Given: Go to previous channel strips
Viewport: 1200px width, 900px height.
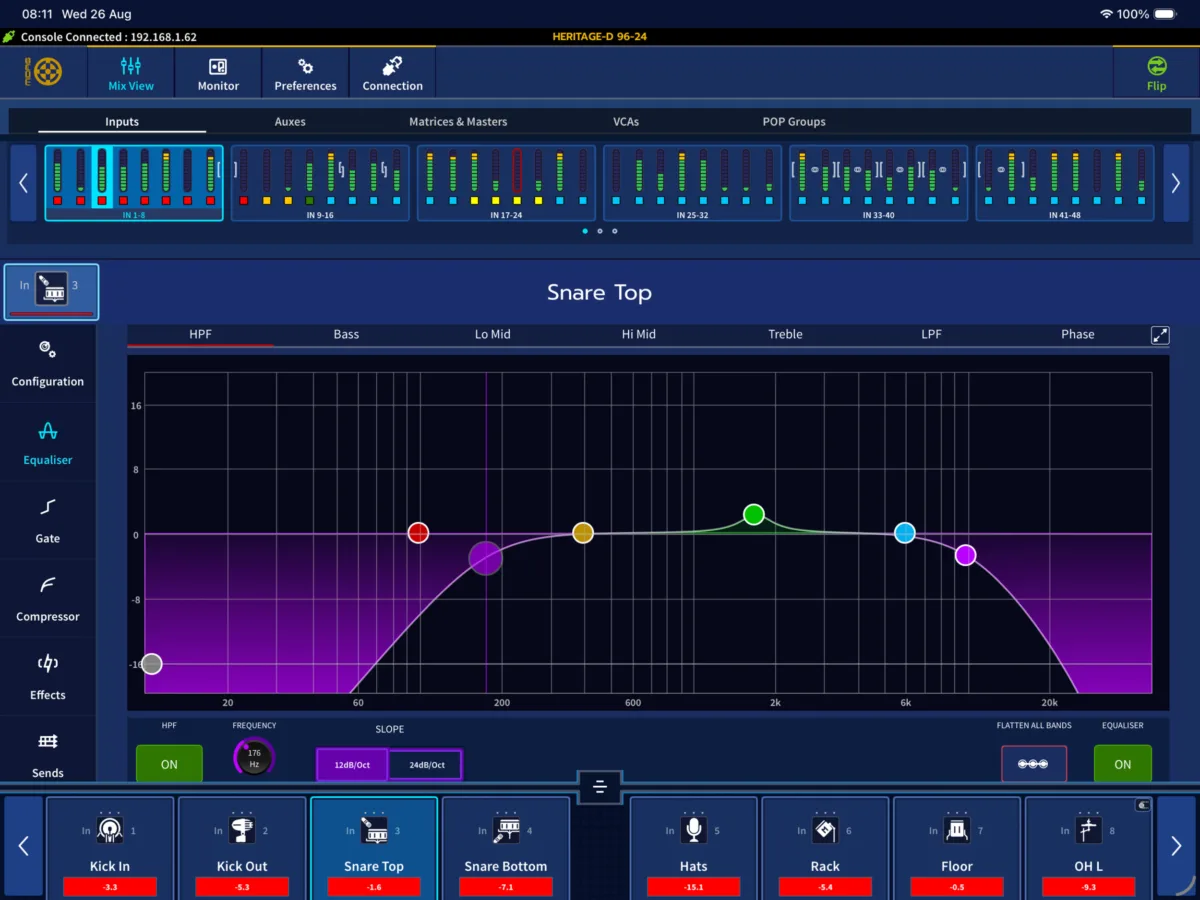Looking at the screenshot, I should click(x=23, y=847).
